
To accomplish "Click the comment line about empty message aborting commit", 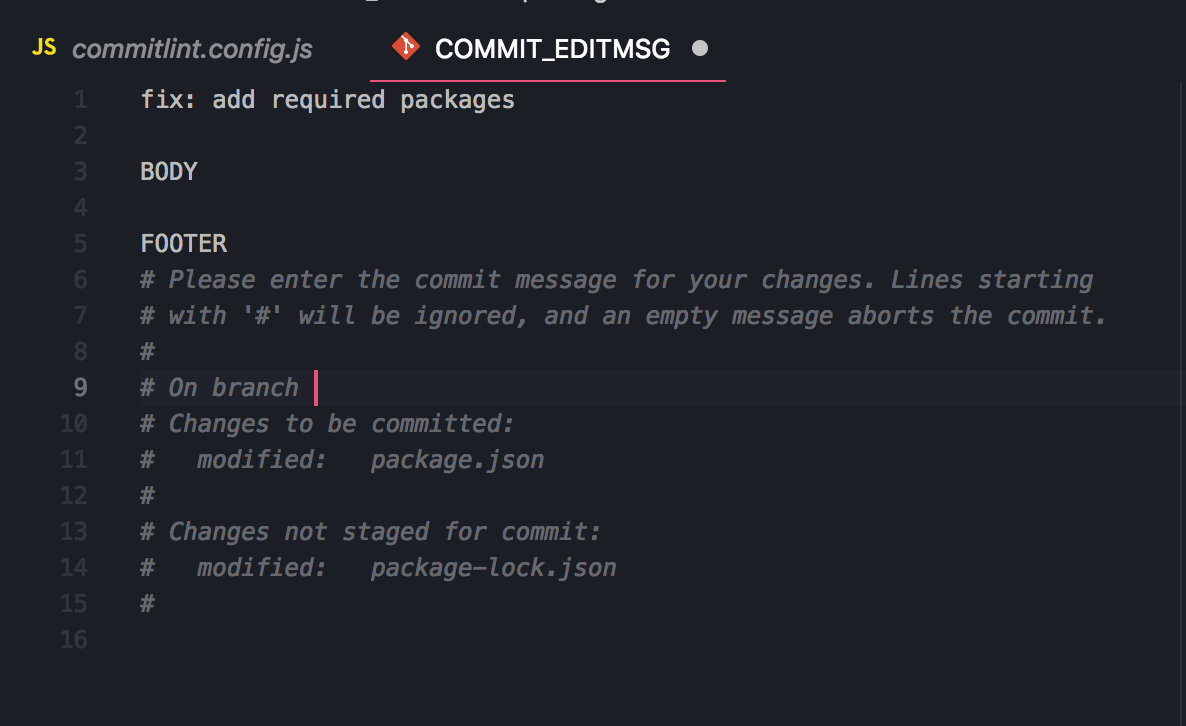I will (x=622, y=315).
